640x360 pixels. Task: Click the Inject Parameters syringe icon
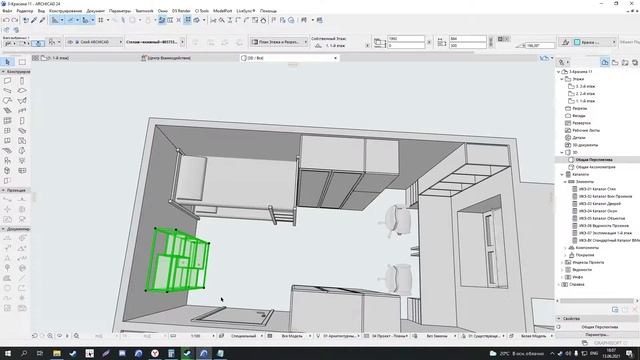pos(42,20)
